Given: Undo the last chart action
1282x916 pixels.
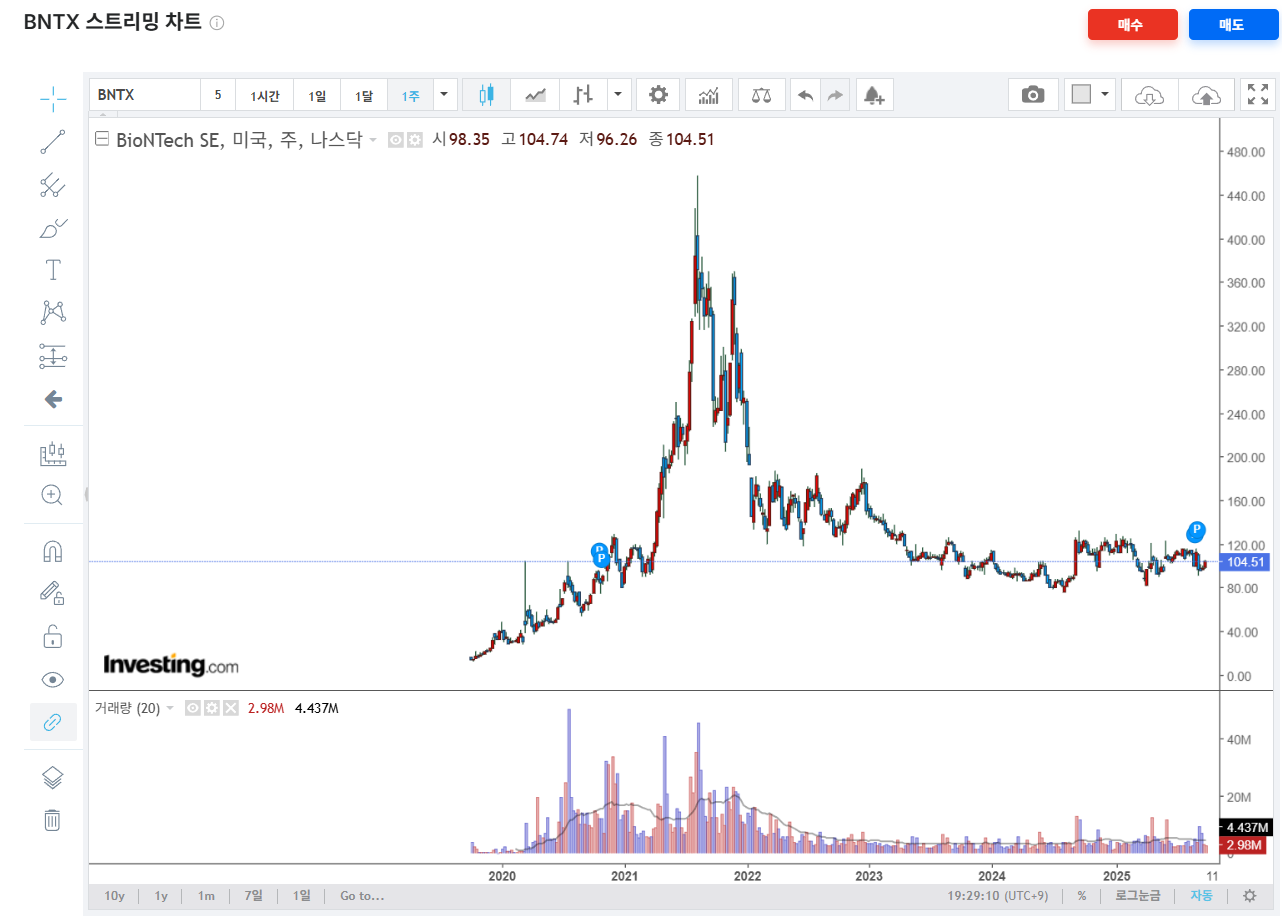Looking at the screenshot, I should (x=806, y=95).
